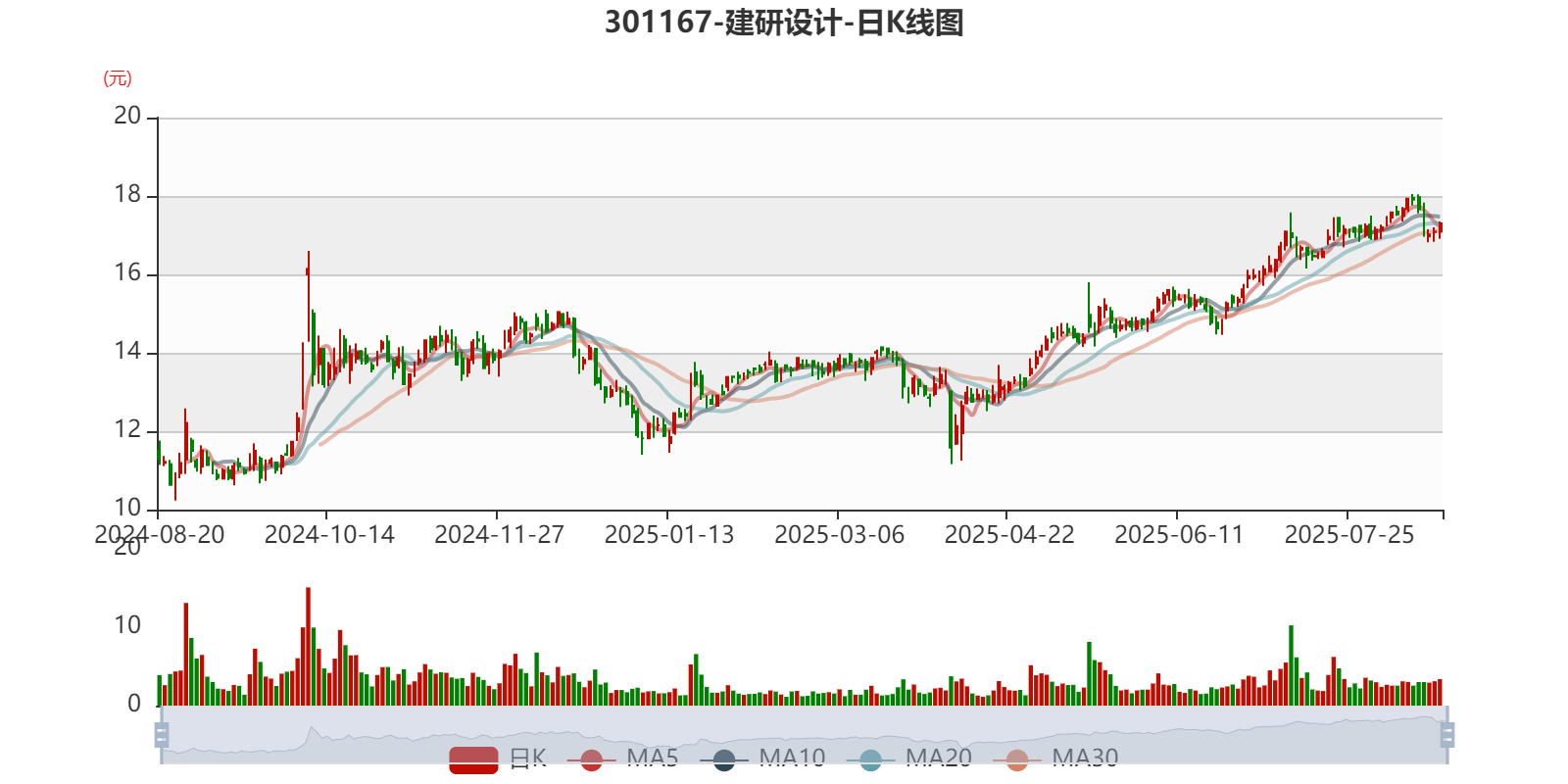1568x784 pixels.
Task: Click the volume axis label 10
Action: [127, 625]
